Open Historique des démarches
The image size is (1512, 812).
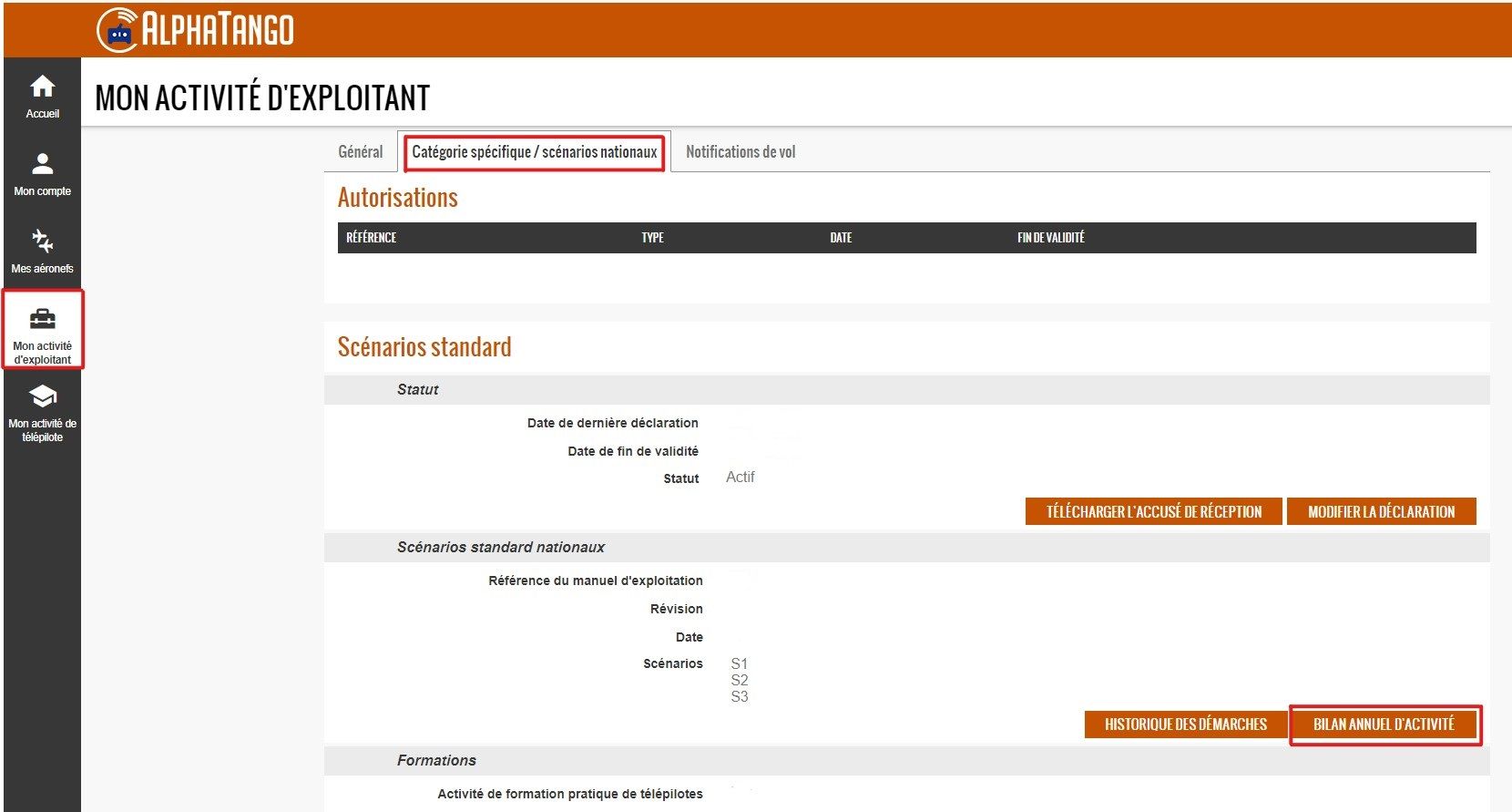(1185, 725)
